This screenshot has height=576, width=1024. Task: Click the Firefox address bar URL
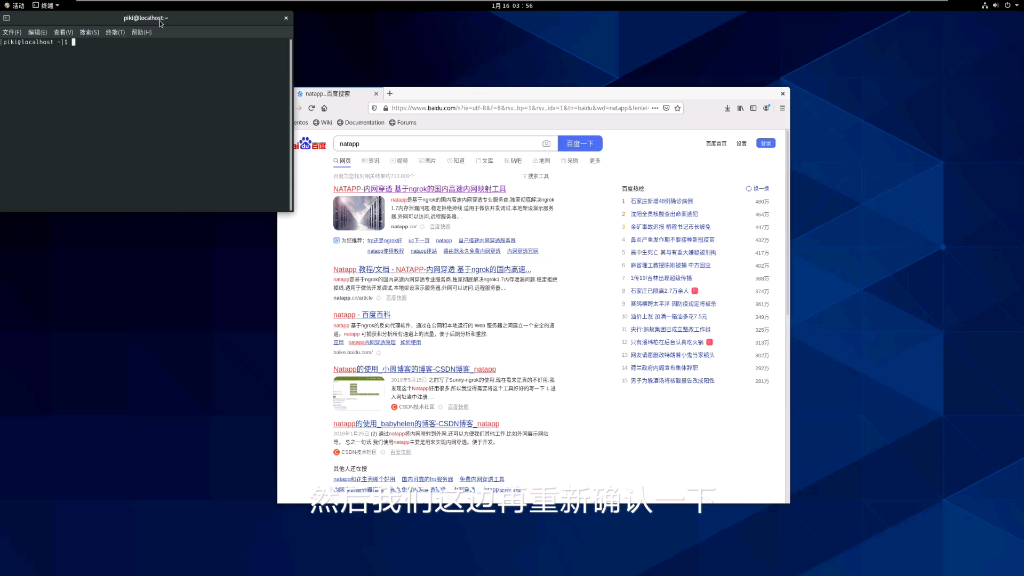[x=519, y=108]
